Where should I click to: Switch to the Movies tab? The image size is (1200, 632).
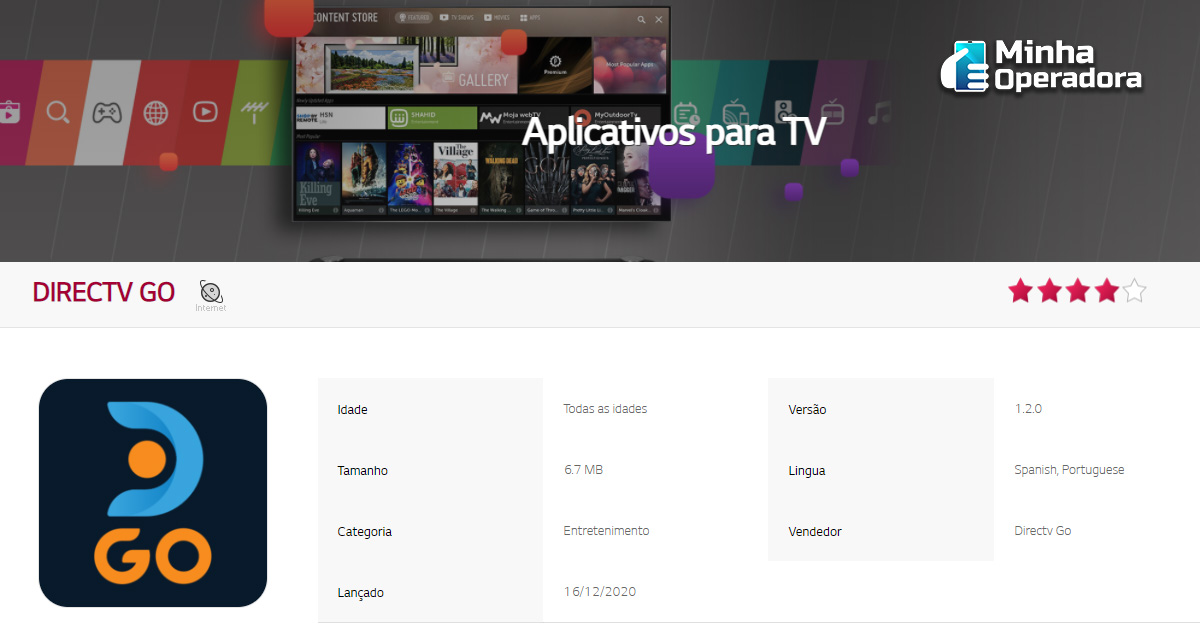pyautogui.click(x=496, y=18)
